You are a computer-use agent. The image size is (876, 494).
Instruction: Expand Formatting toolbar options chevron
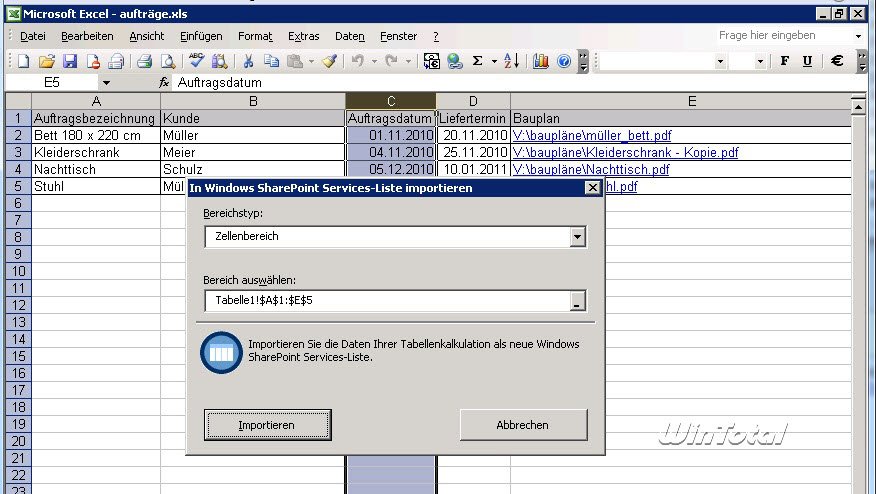tap(863, 61)
